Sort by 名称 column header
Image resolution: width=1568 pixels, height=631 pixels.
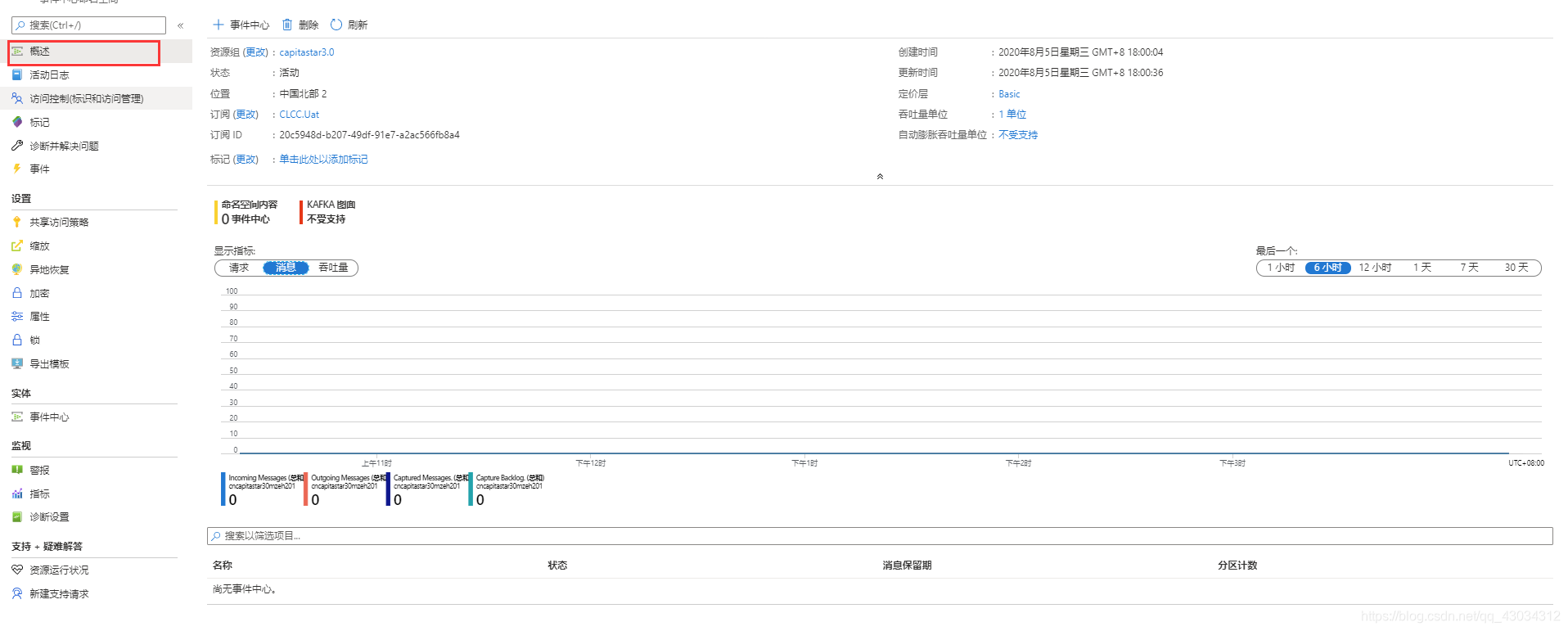[223, 566]
